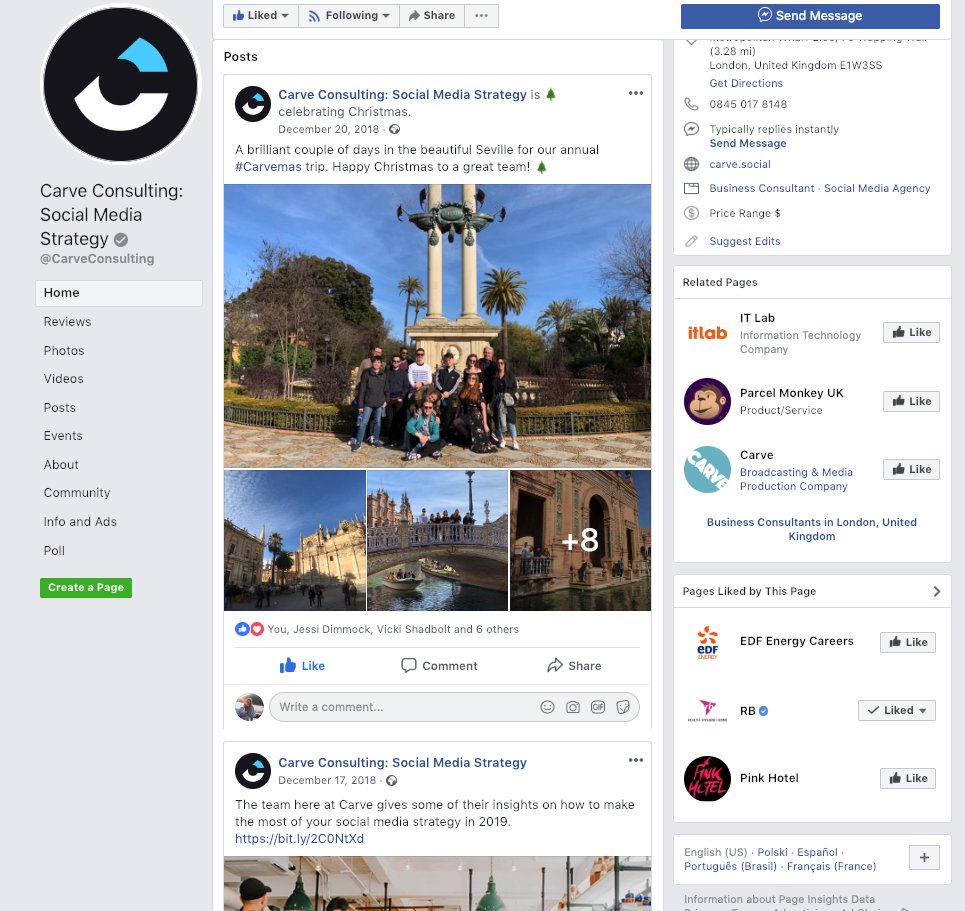The image size is (965, 911).
Task: Open About in the page sidebar
Action: pyautogui.click(x=61, y=465)
